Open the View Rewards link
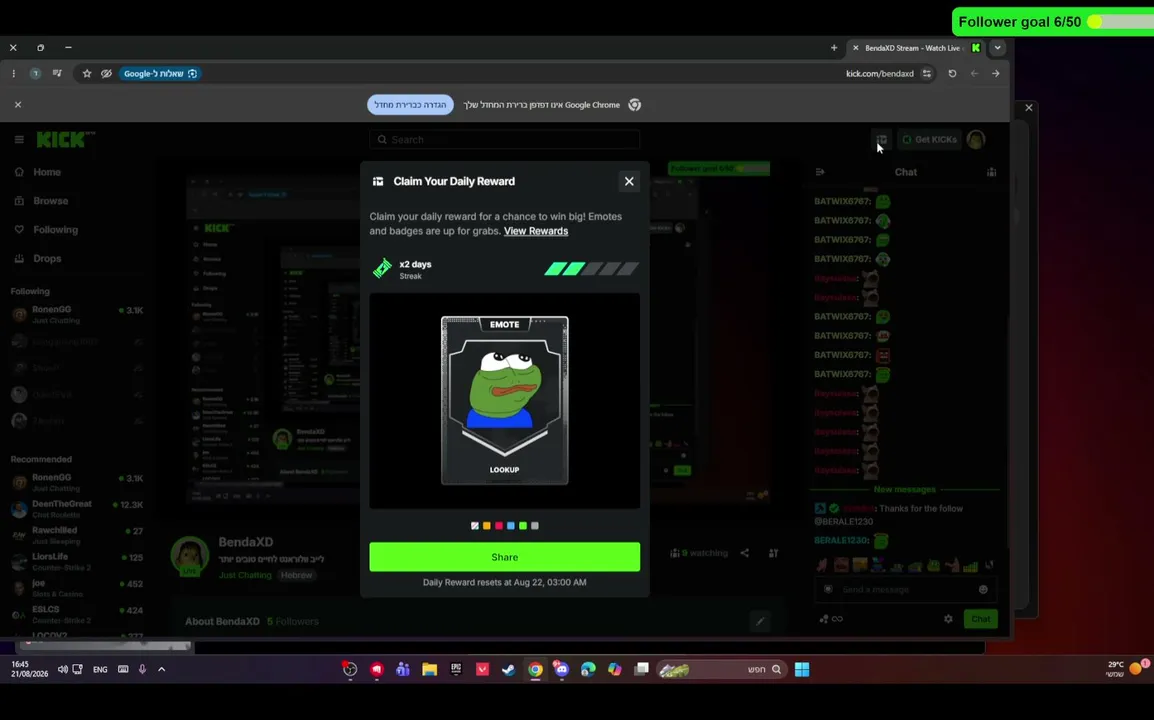The image size is (1154, 720). [536, 231]
